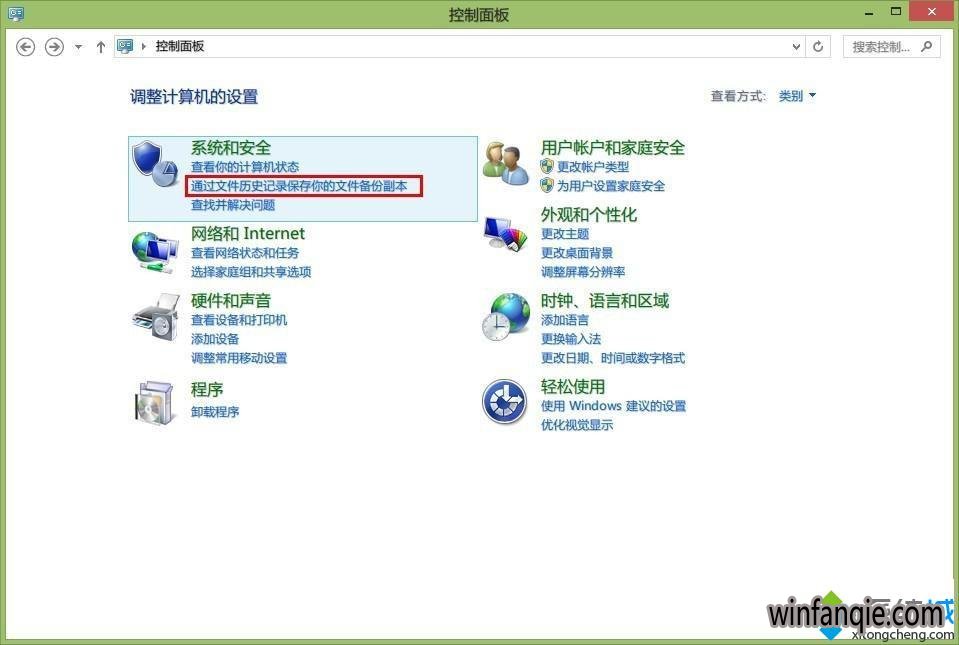
Task: Click the control panel icon in the address bar
Action: [x=125, y=46]
